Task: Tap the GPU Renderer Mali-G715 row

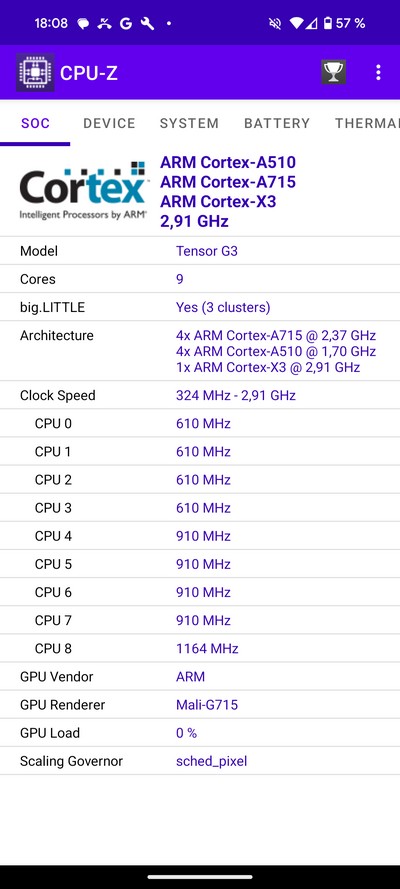Action: 200,705
